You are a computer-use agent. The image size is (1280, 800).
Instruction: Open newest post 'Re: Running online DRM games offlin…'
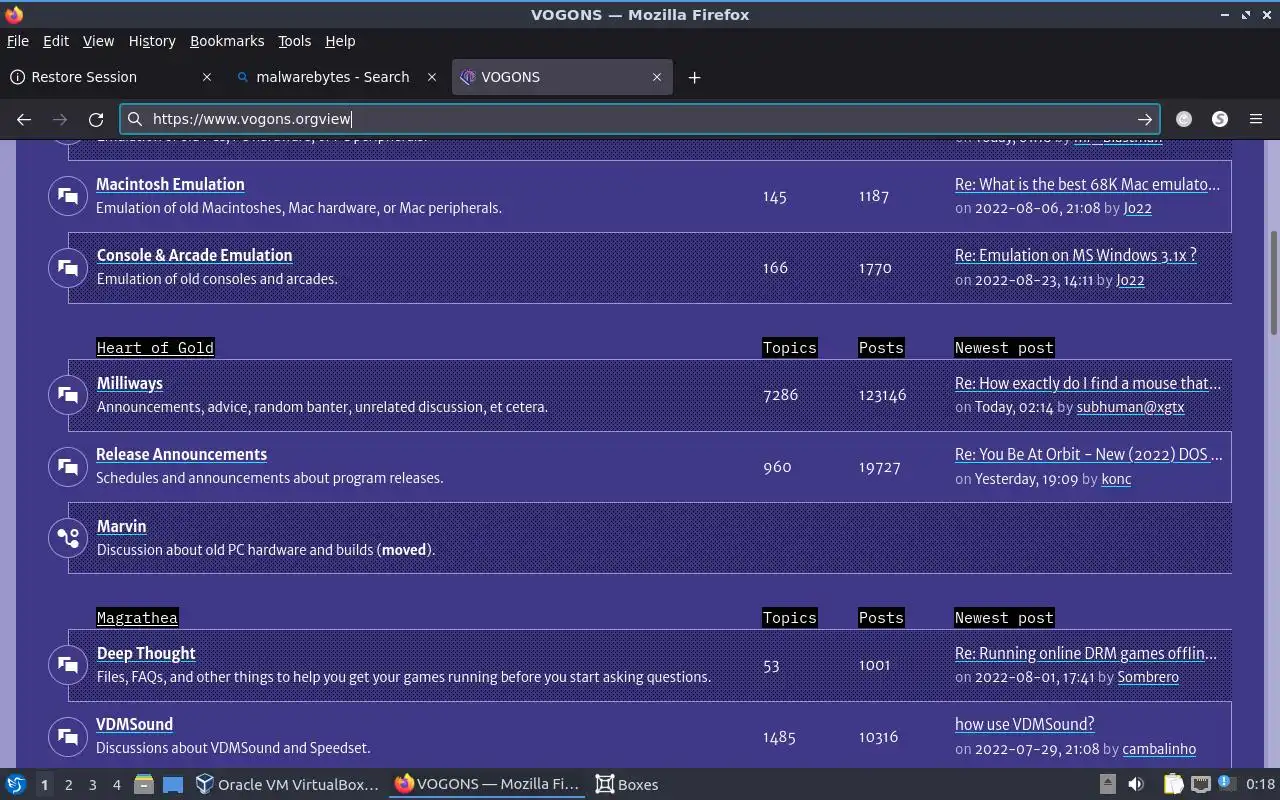(x=1085, y=653)
